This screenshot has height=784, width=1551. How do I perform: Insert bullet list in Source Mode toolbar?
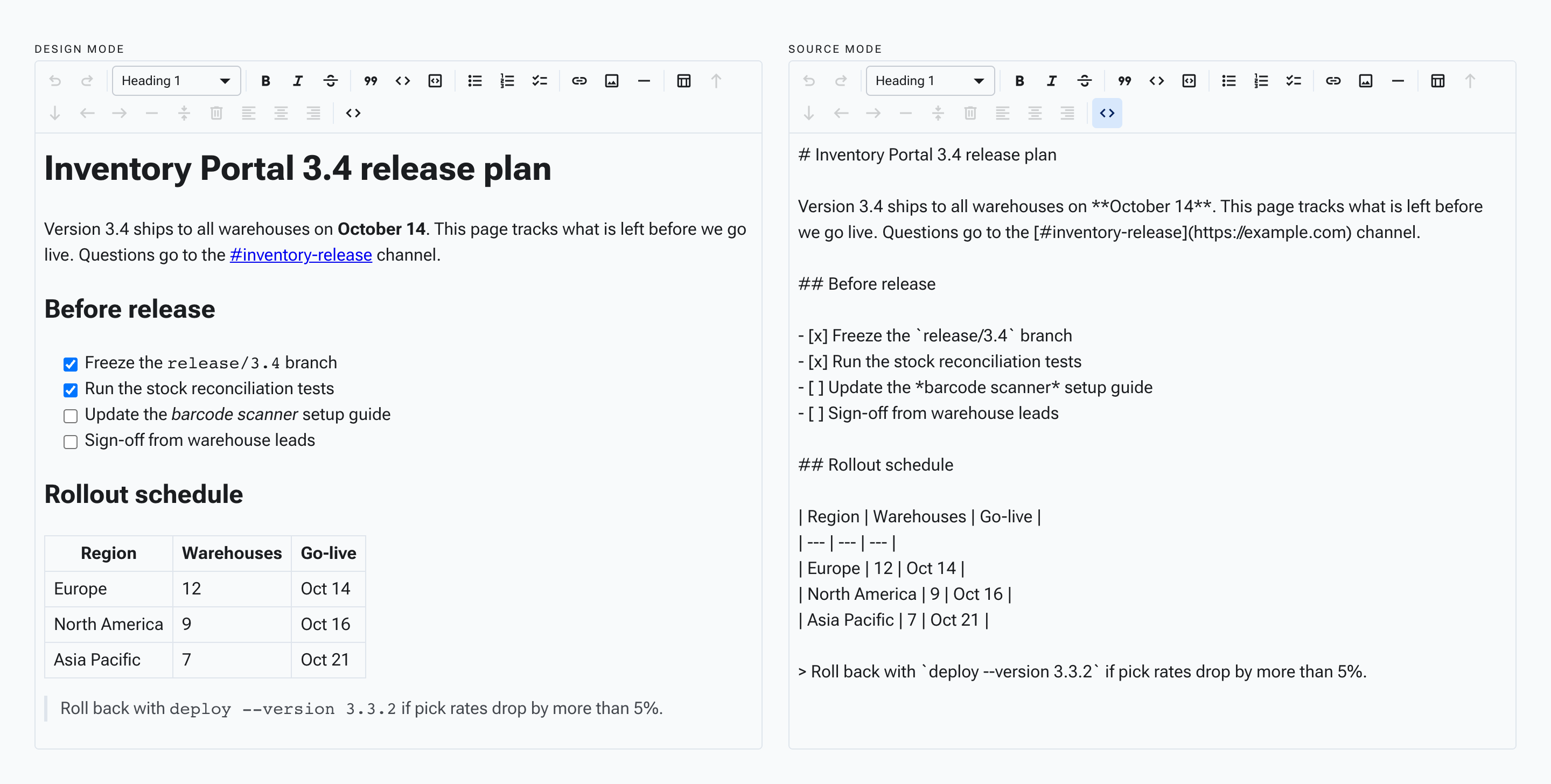point(1229,81)
